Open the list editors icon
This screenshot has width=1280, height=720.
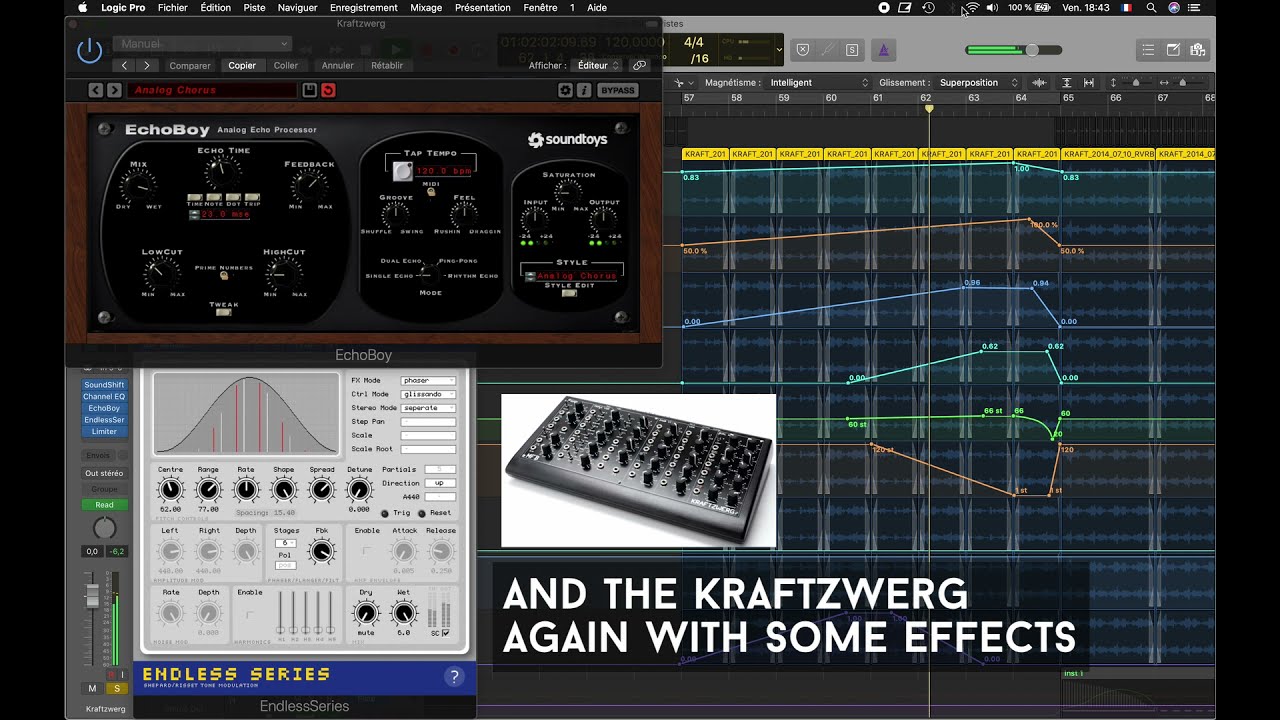click(x=1148, y=49)
